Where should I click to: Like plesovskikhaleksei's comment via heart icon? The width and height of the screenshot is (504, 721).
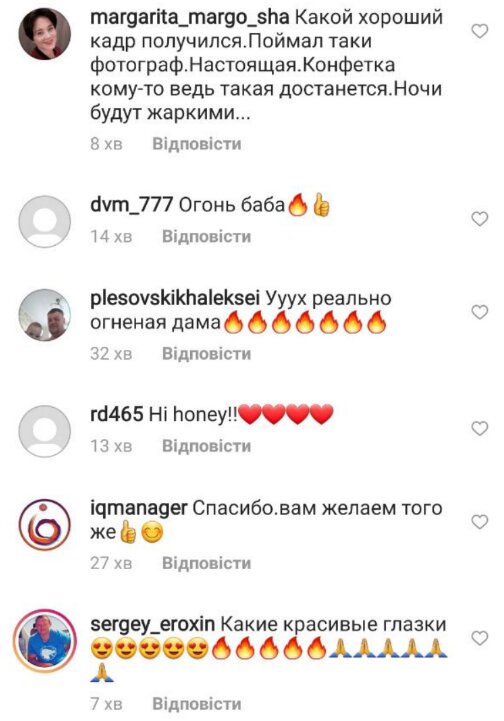tap(480, 313)
